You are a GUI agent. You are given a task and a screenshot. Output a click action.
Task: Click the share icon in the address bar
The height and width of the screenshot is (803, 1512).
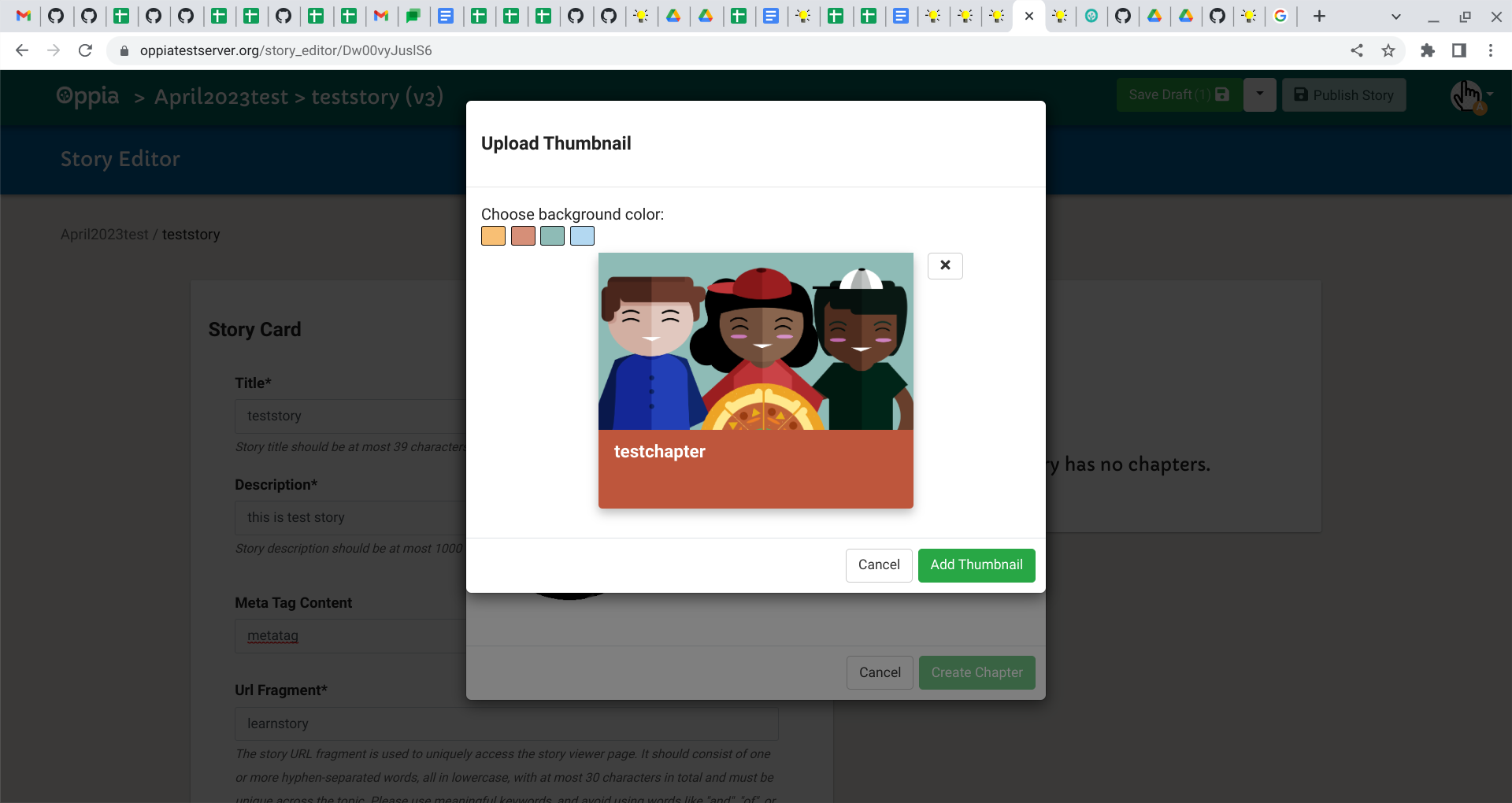point(1357,50)
